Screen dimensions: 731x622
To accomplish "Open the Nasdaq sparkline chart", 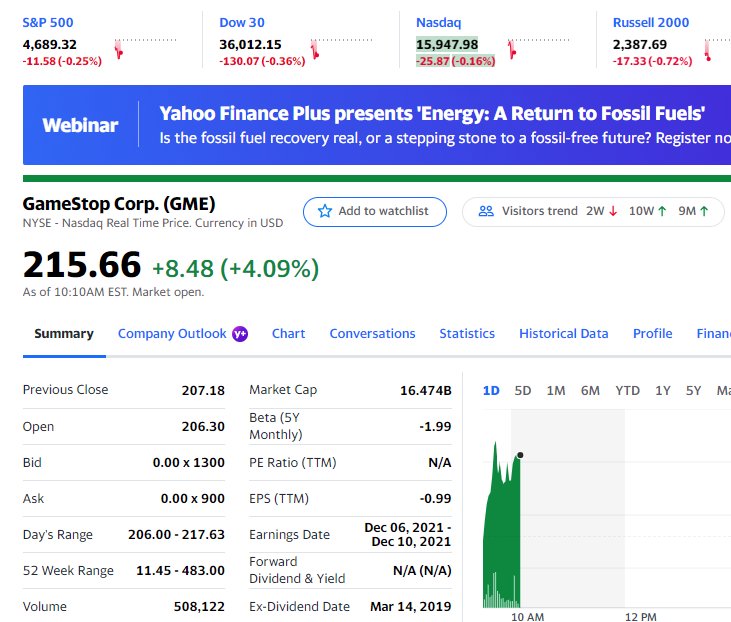I will pos(538,49).
